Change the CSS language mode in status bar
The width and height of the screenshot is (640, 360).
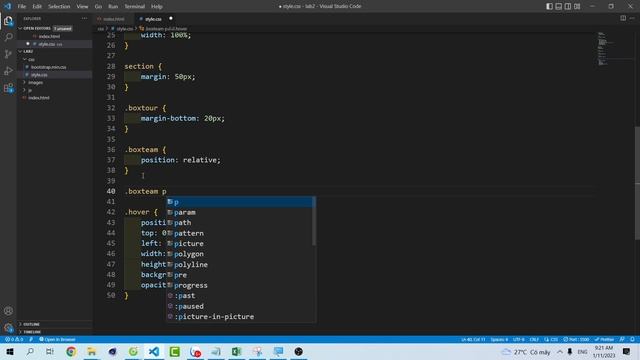click(551, 339)
